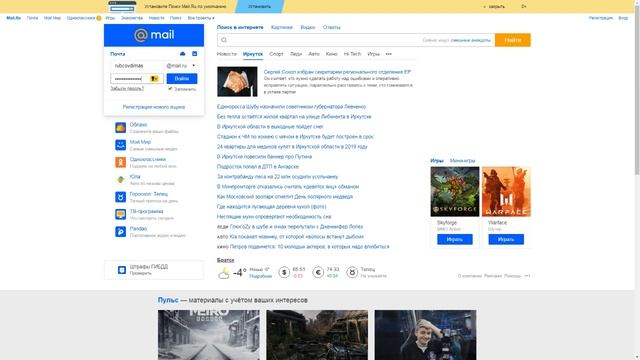Select the Иркутск news tab
The image size is (640, 360).
pyautogui.click(x=253, y=54)
